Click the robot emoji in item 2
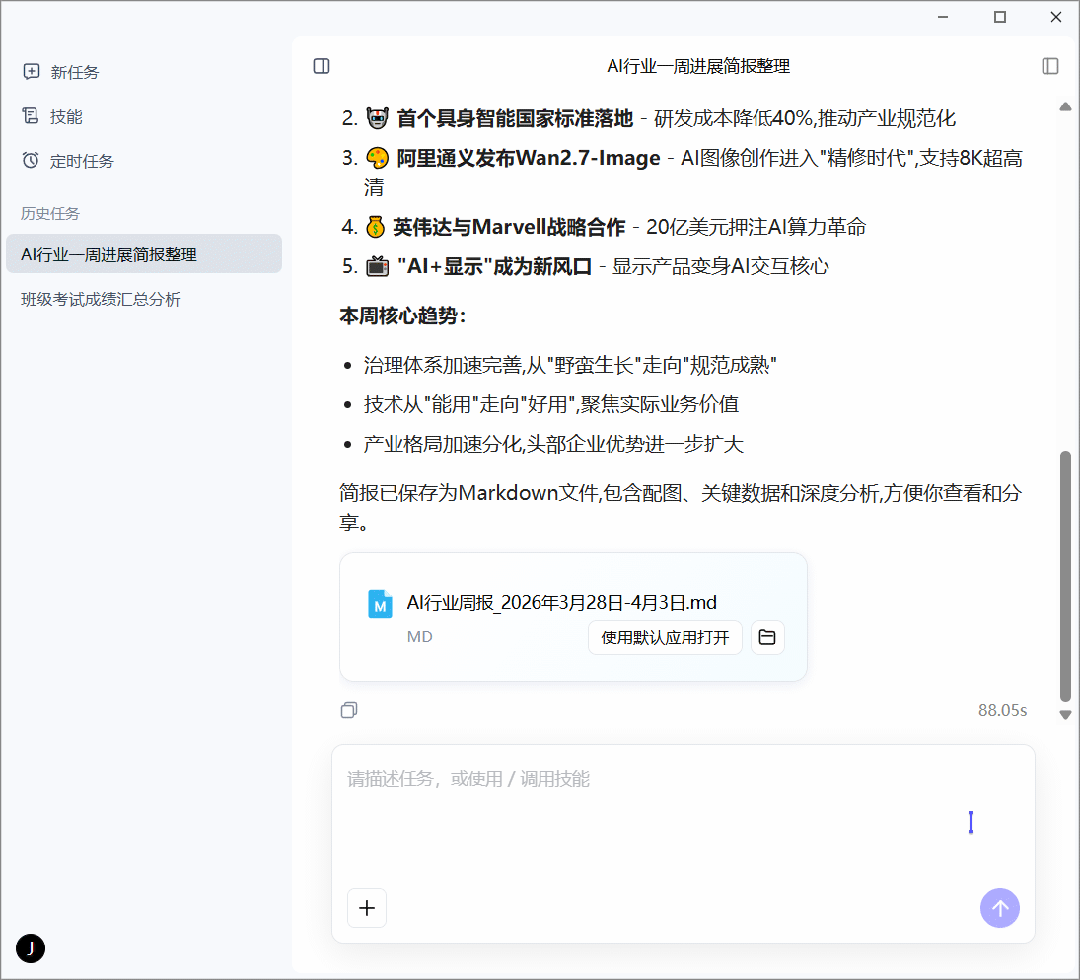The height and width of the screenshot is (980, 1080). click(x=377, y=118)
